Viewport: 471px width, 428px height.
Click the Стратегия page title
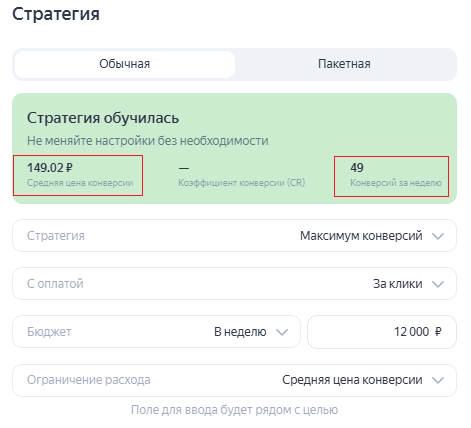56,14
